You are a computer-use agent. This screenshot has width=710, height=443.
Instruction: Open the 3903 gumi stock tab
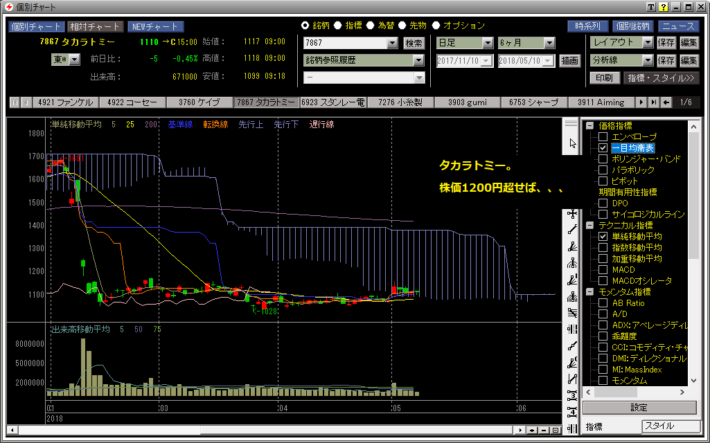[467, 102]
